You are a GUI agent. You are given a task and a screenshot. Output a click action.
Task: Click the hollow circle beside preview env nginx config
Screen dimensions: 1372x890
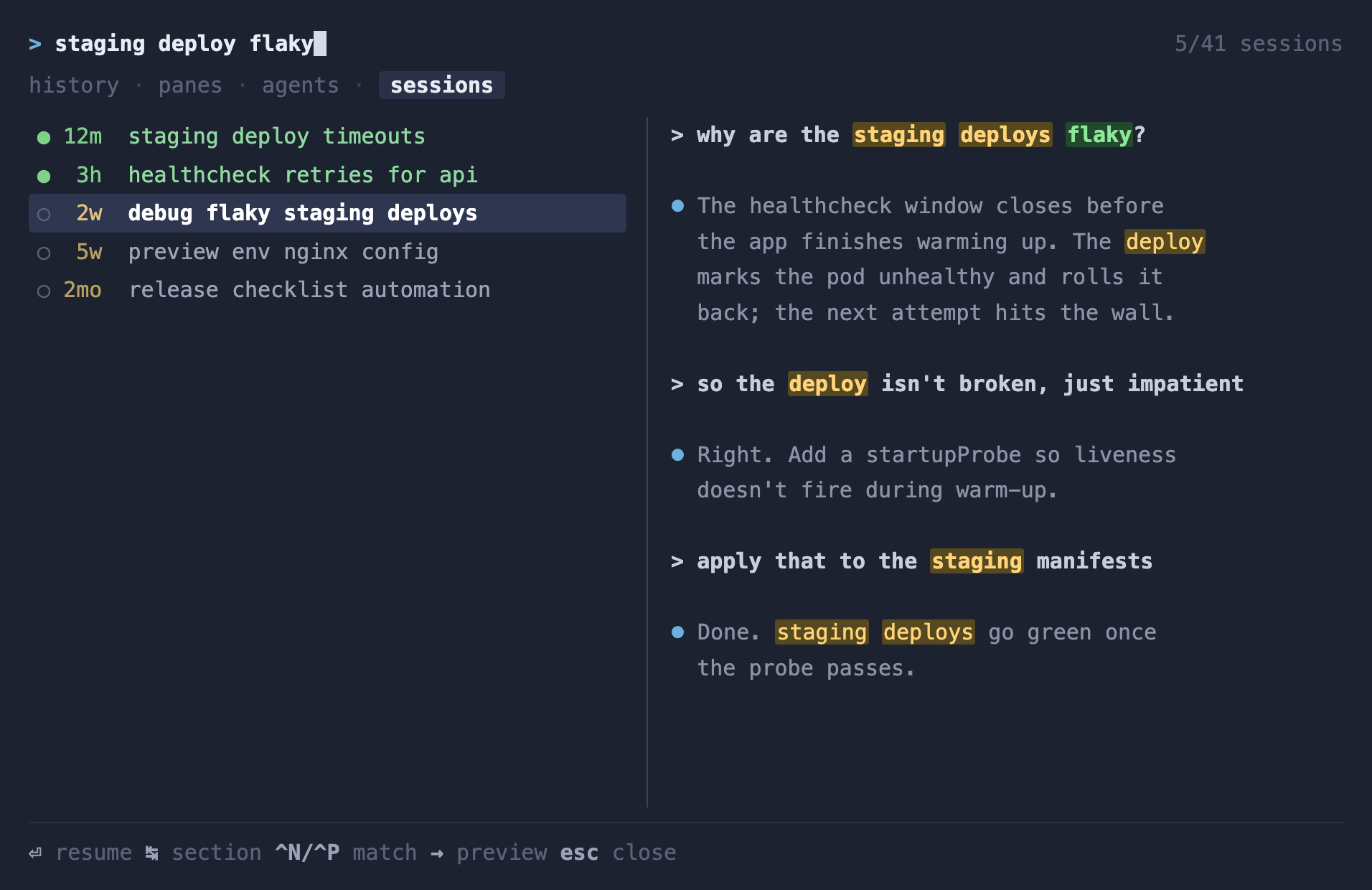[44, 253]
